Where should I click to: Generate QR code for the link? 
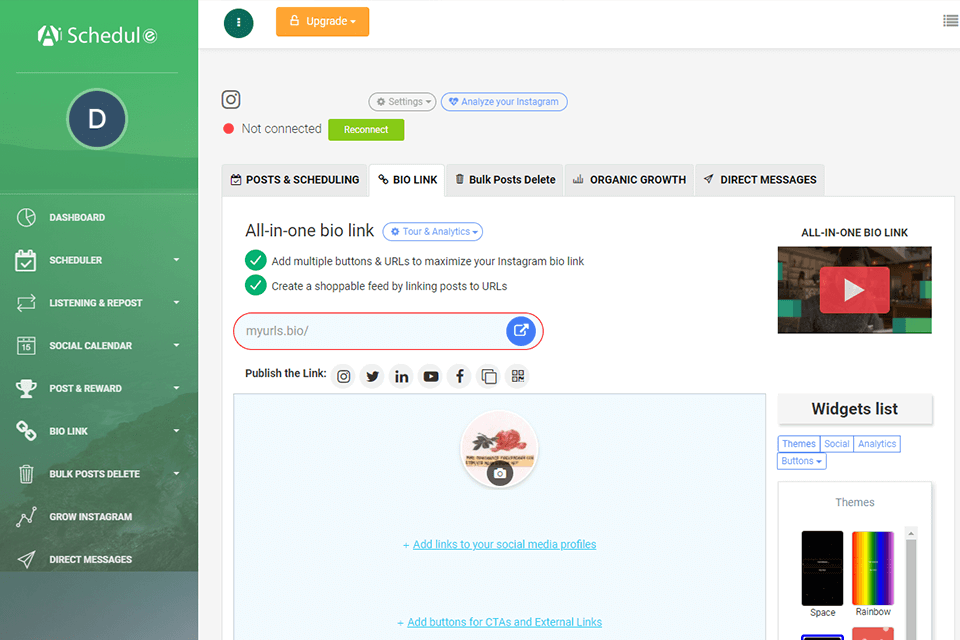(x=518, y=376)
